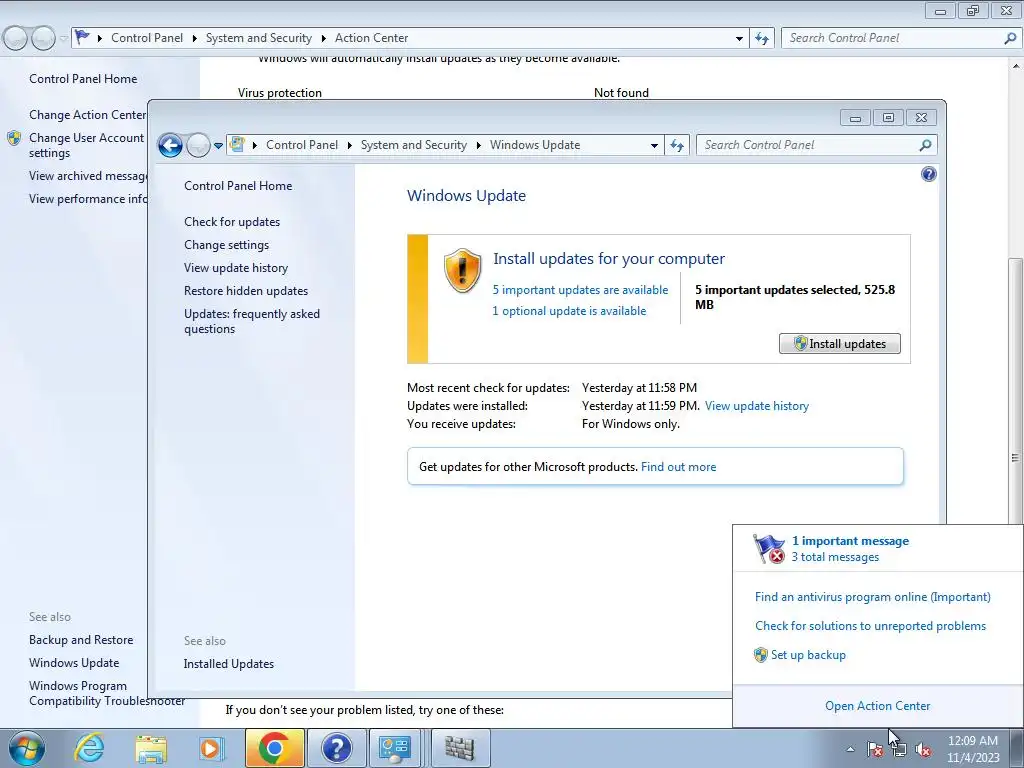Open Windows Firewall brick wall taskbar icon
Viewport: 1024px width, 768px height.
[460, 748]
